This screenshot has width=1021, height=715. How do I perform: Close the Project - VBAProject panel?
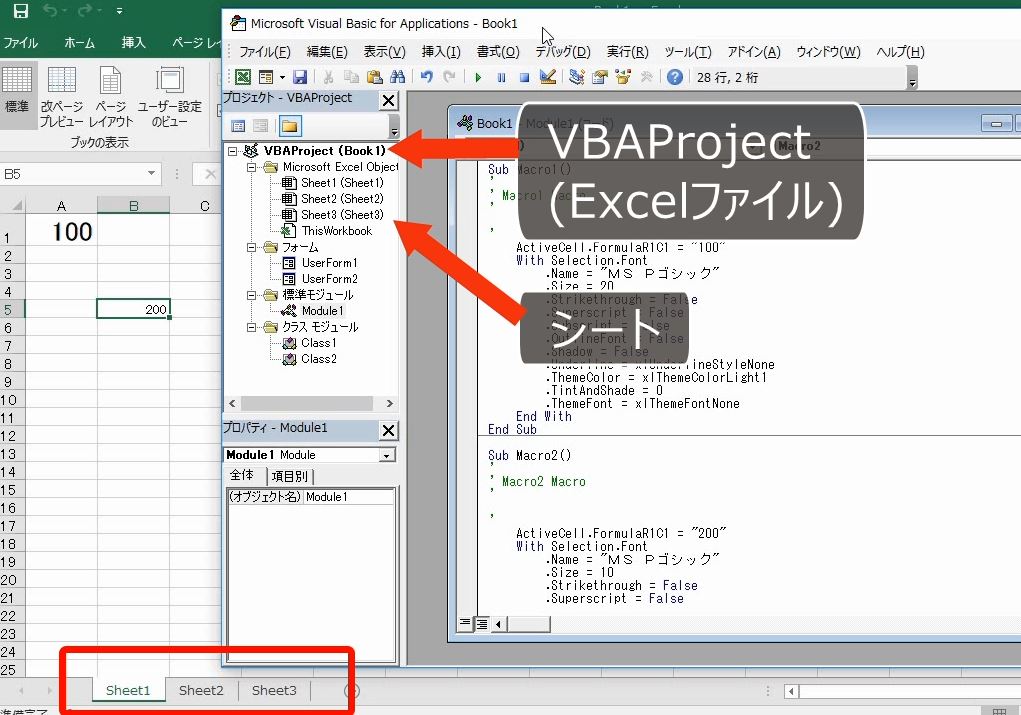389,100
